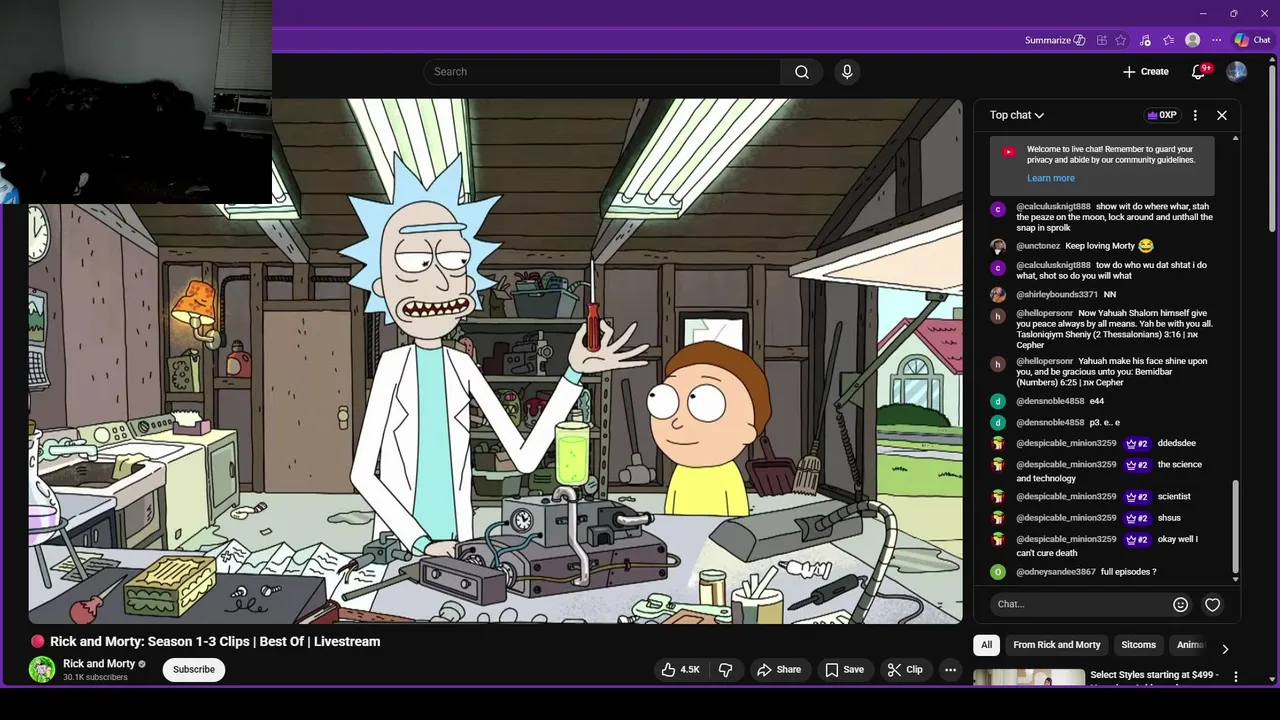Click username @shirleybounds3371 in chat
The image size is (1280, 720).
click(x=1057, y=295)
